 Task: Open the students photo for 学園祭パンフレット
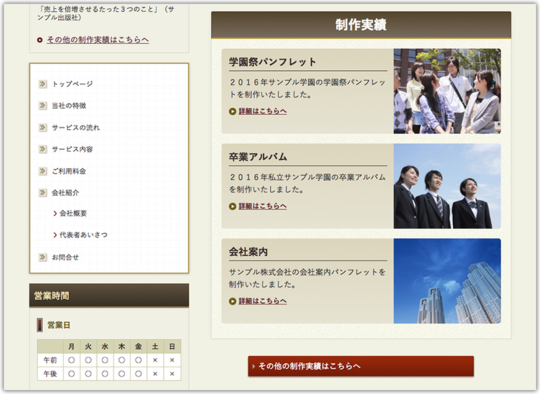(447, 91)
